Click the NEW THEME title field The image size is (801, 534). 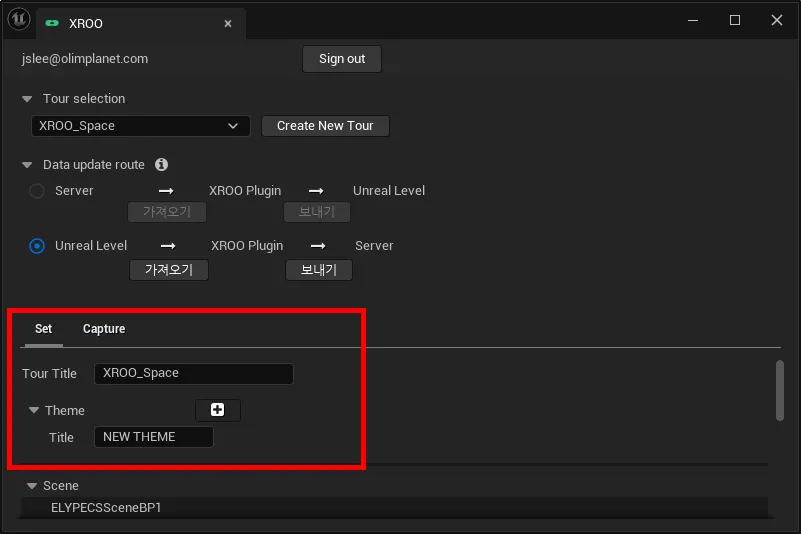click(154, 437)
